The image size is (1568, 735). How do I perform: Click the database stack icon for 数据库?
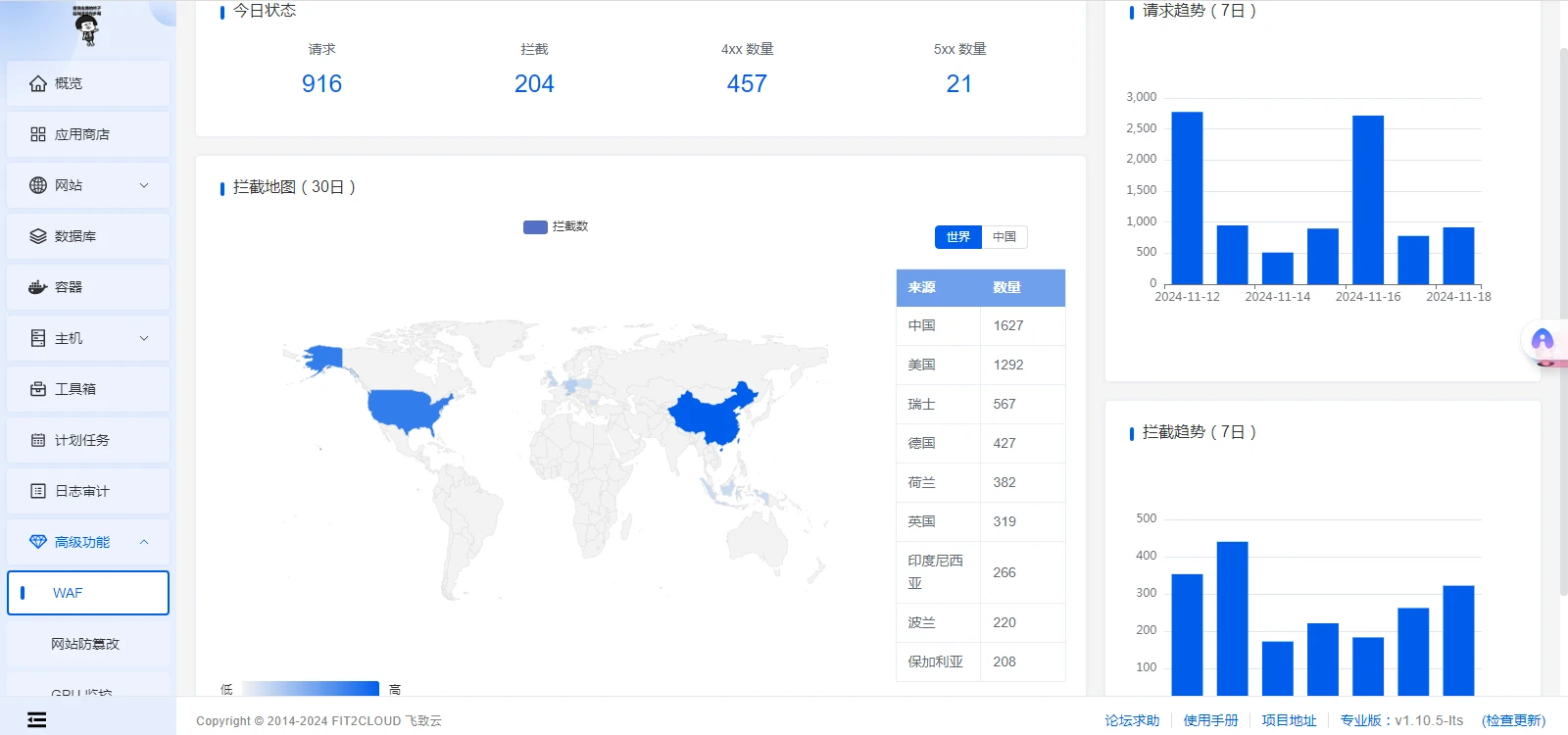tap(38, 236)
